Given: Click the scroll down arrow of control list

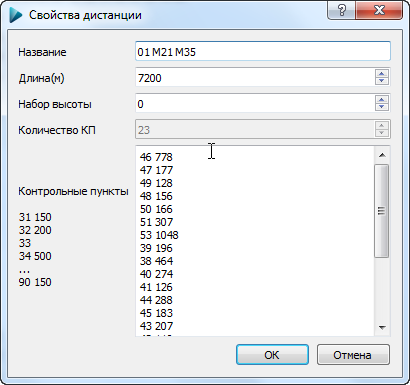Looking at the screenshot, I should 382,328.
